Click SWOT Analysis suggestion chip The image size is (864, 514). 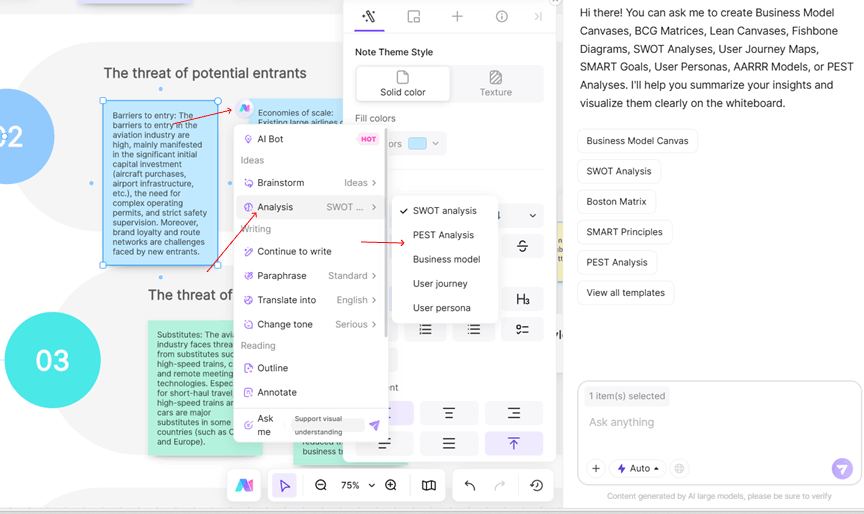tap(619, 171)
